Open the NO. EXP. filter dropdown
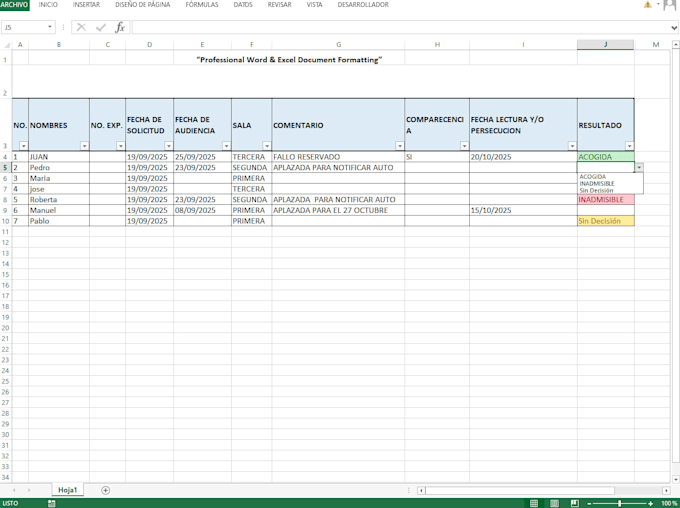Screen dimensions: 680x508 (121, 146)
